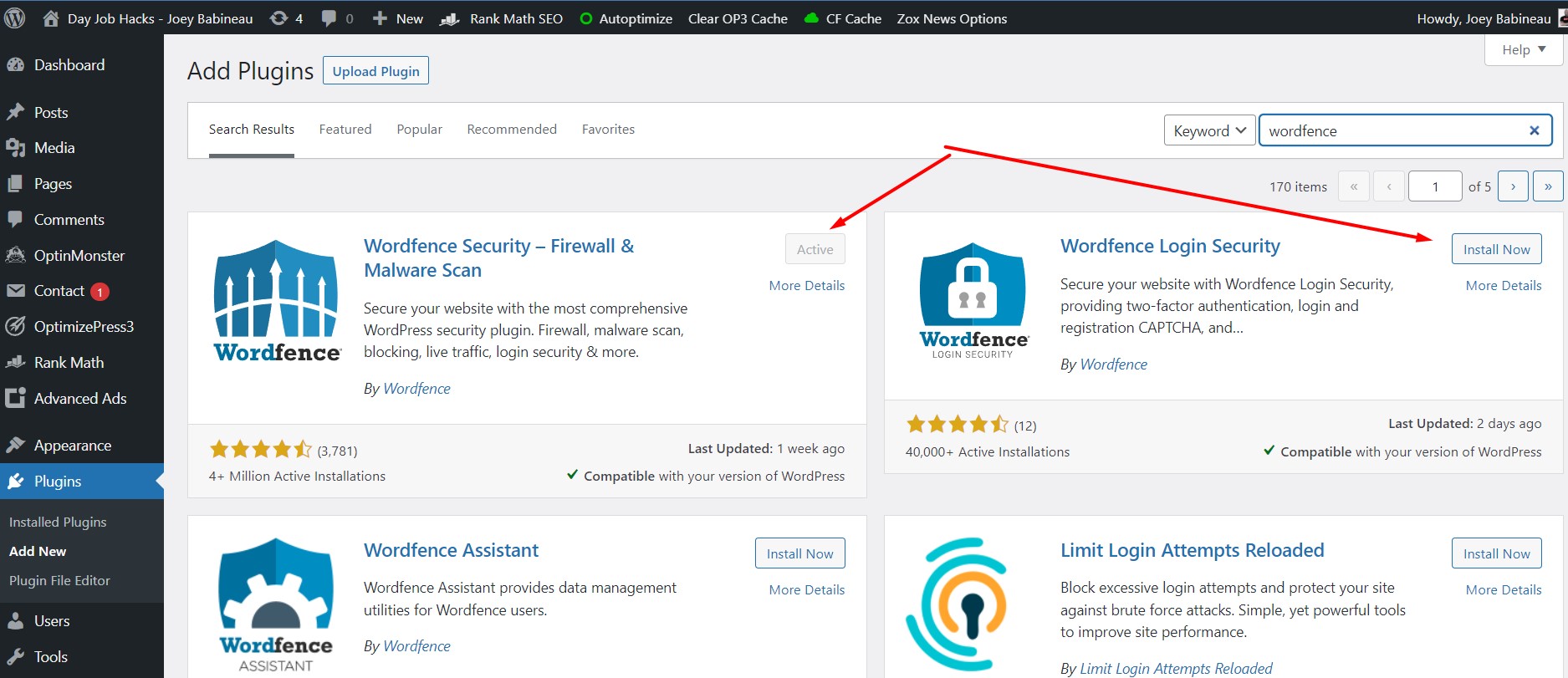
Task: Open Add New submenu item
Action: click(x=38, y=551)
